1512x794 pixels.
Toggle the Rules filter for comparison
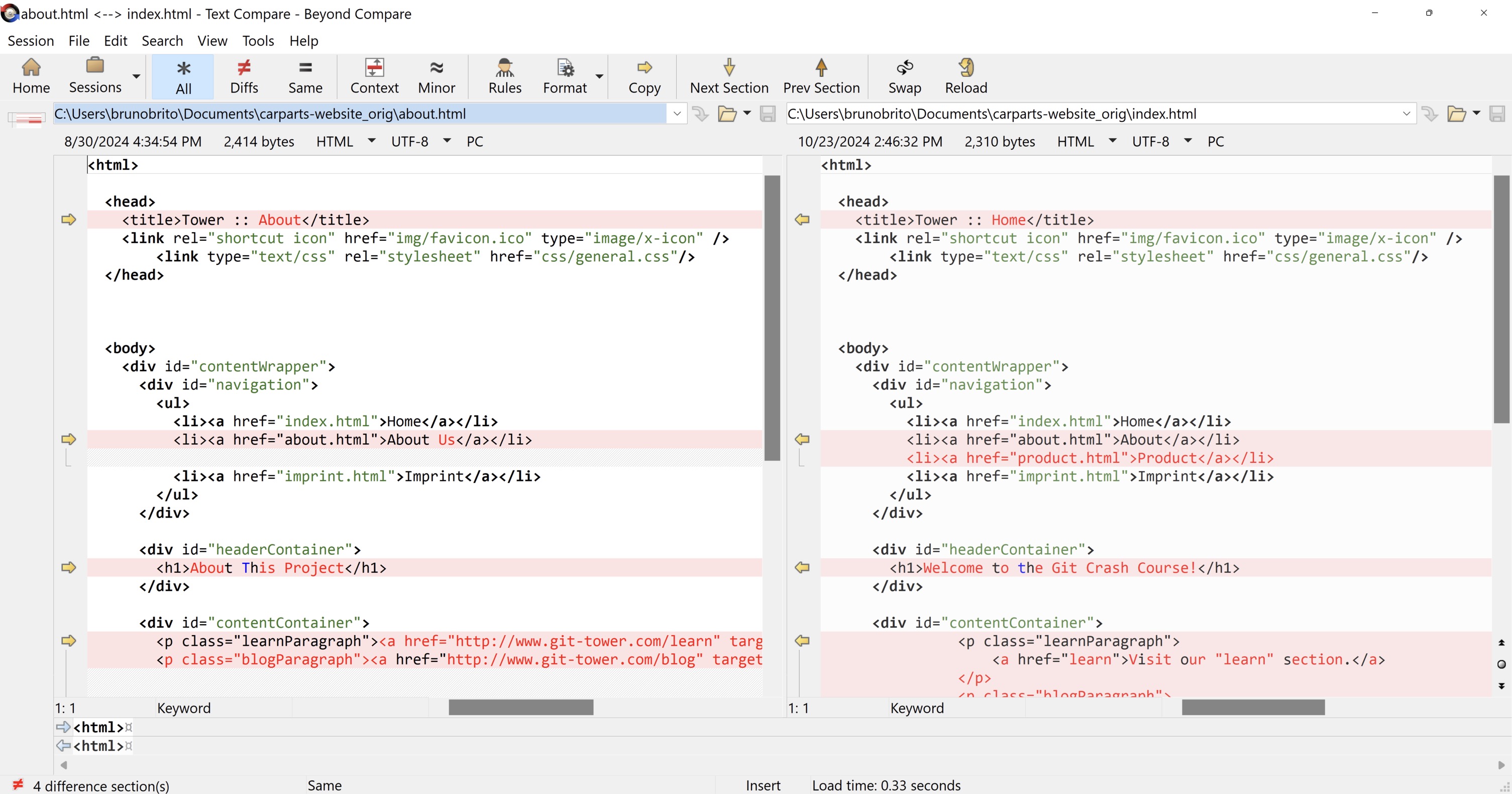[505, 75]
